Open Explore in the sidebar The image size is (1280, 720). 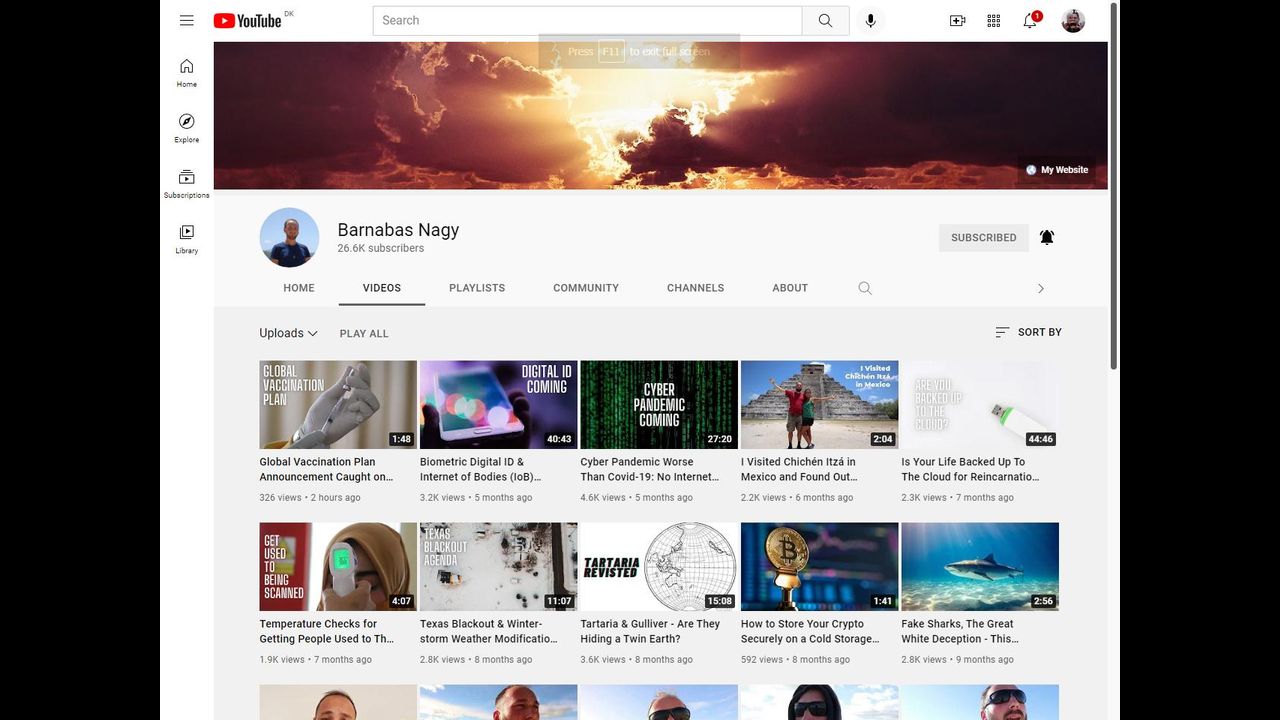tap(187, 128)
